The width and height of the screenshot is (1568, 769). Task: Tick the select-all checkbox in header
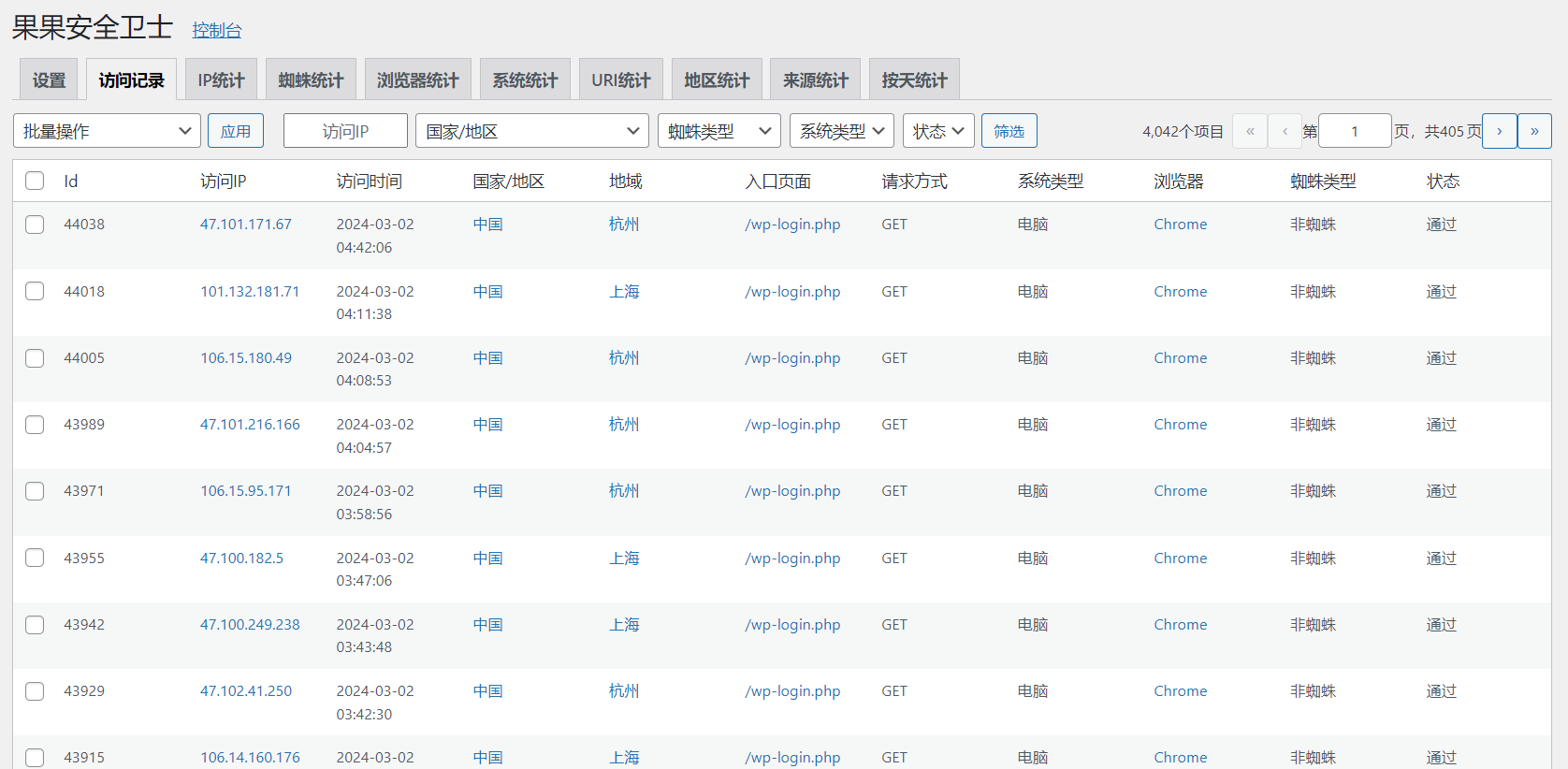point(35,181)
